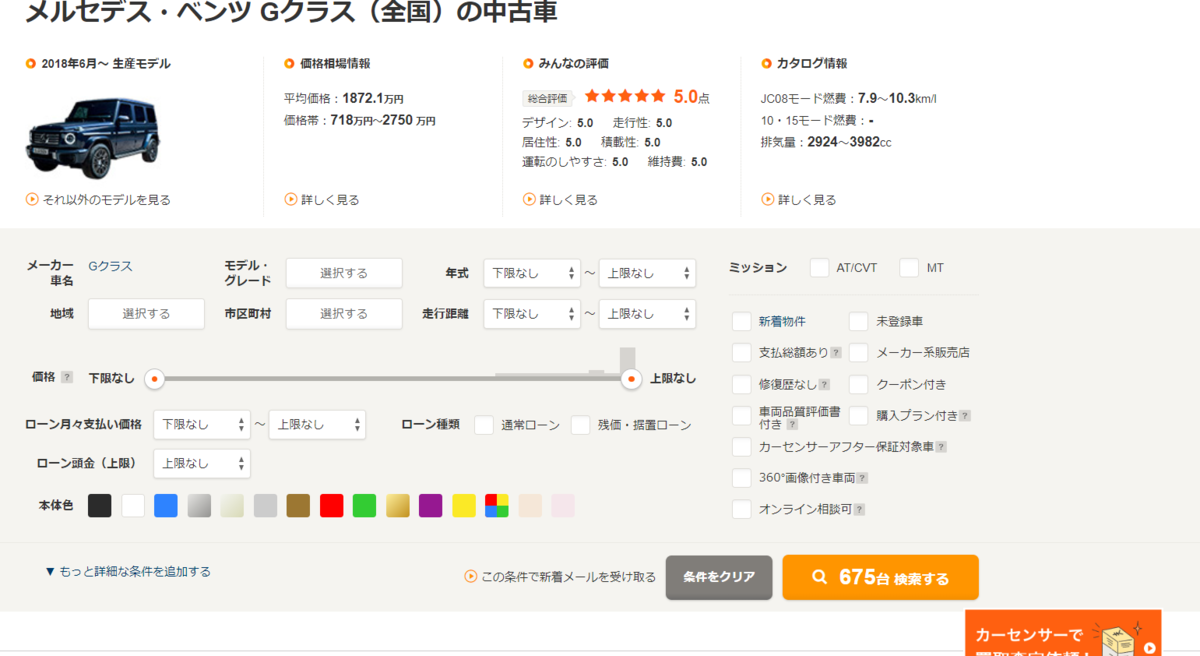Viewport: 1200px width, 656px height.
Task: Open ローン頭金 upper limit dropdown
Action: pyautogui.click(x=201, y=464)
